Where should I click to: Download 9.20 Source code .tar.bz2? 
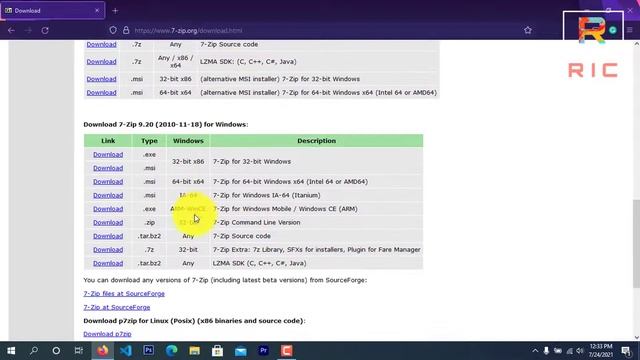coord(108,236)
